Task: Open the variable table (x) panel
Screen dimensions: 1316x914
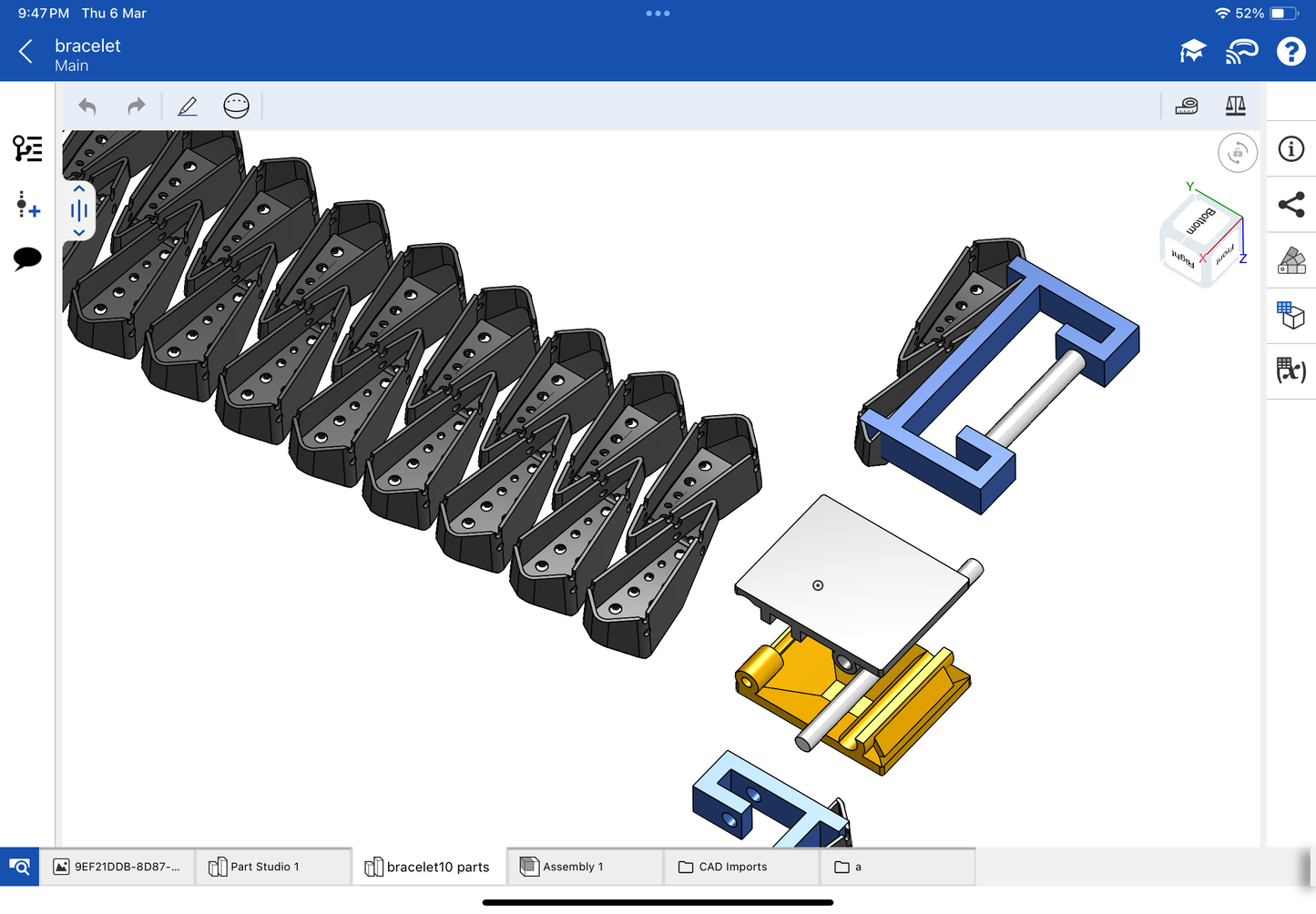Action: coord(1290,371)
